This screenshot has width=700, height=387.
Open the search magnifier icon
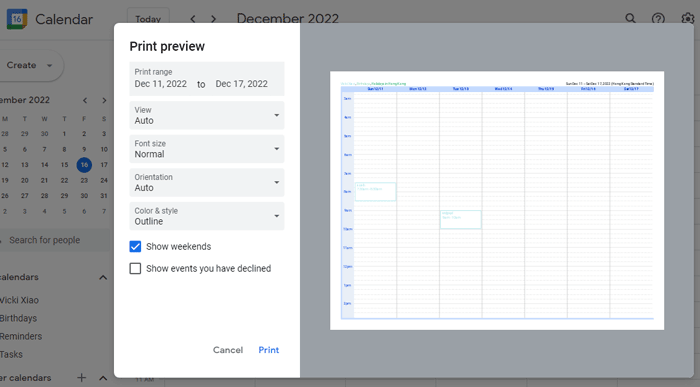[630, 18]
